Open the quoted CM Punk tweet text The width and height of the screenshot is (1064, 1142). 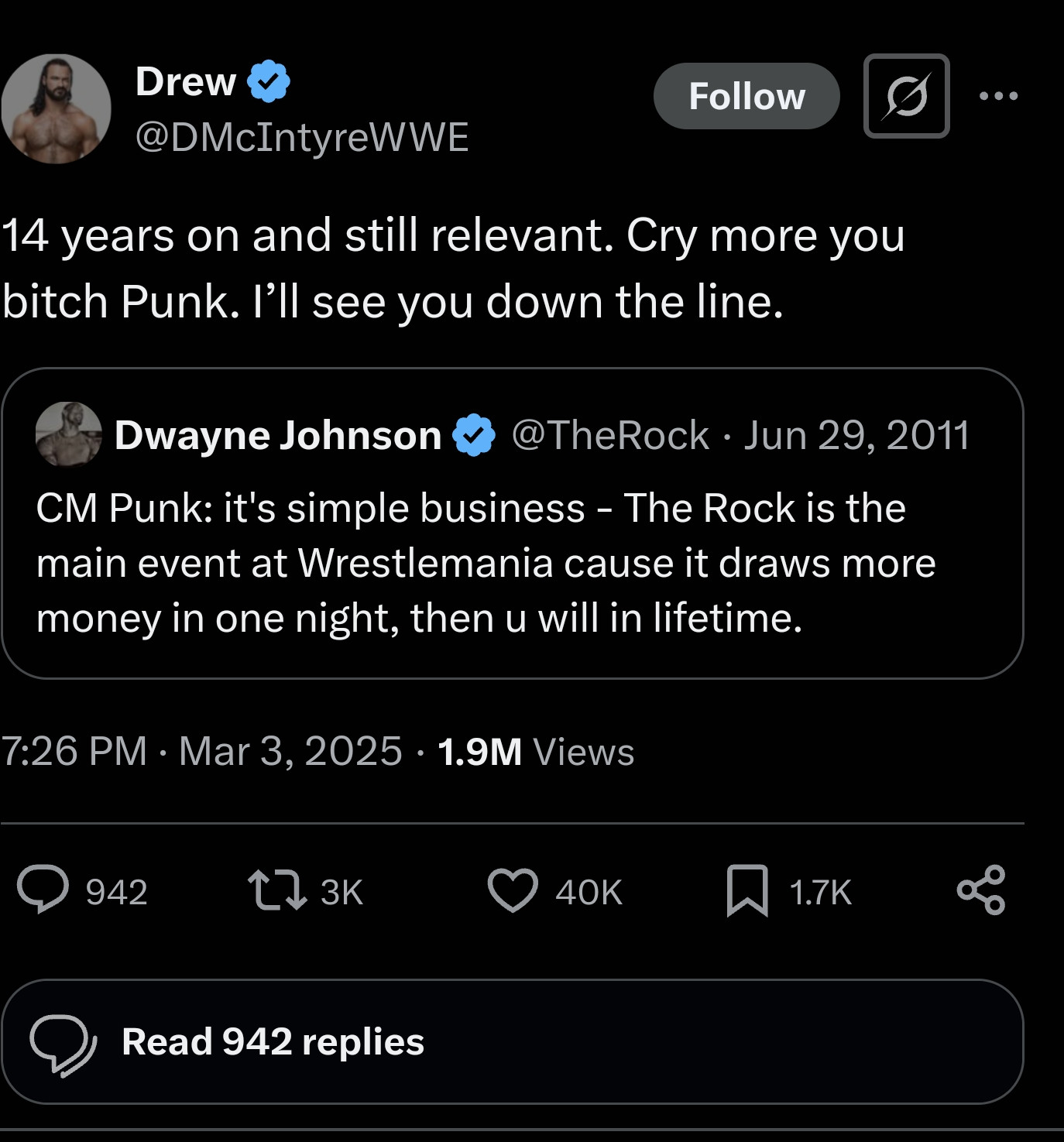point(485,563)
